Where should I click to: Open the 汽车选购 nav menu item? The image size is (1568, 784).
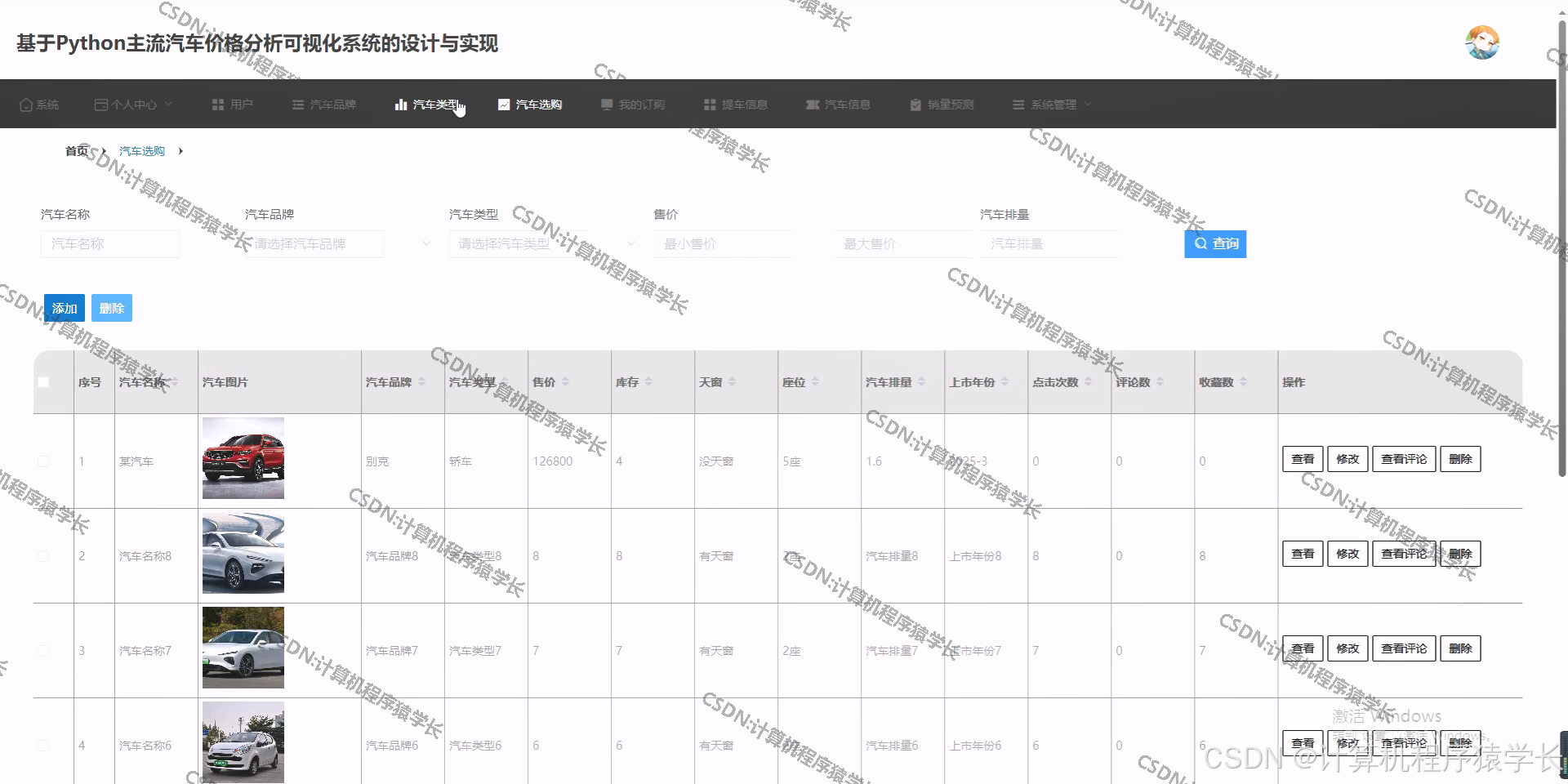click(x=530, y=105)
